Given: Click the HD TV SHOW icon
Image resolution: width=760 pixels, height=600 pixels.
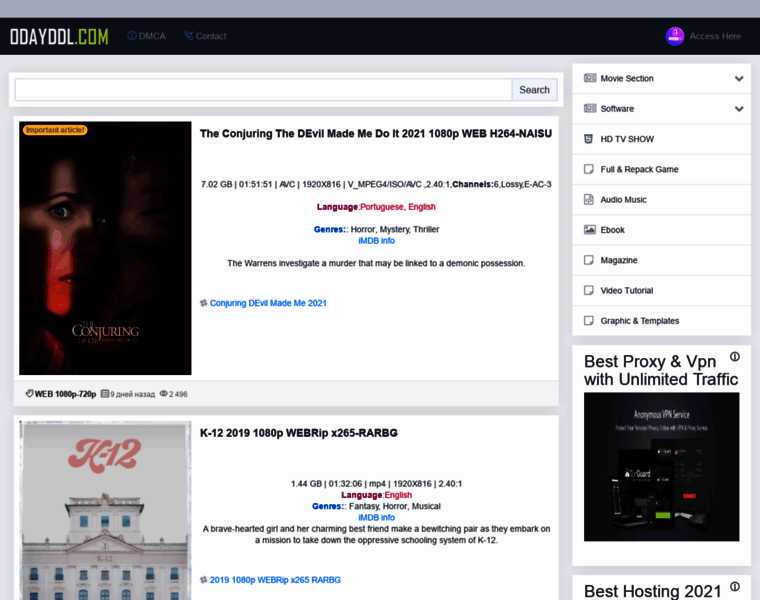Looking at the screenshot, I should pos(588,139).
